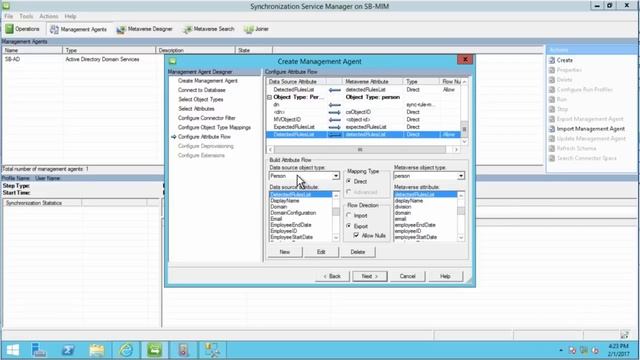Screen dimensions: 640x360
Task: Open Data source object type dropdown
Action: [x=336, y=176]
